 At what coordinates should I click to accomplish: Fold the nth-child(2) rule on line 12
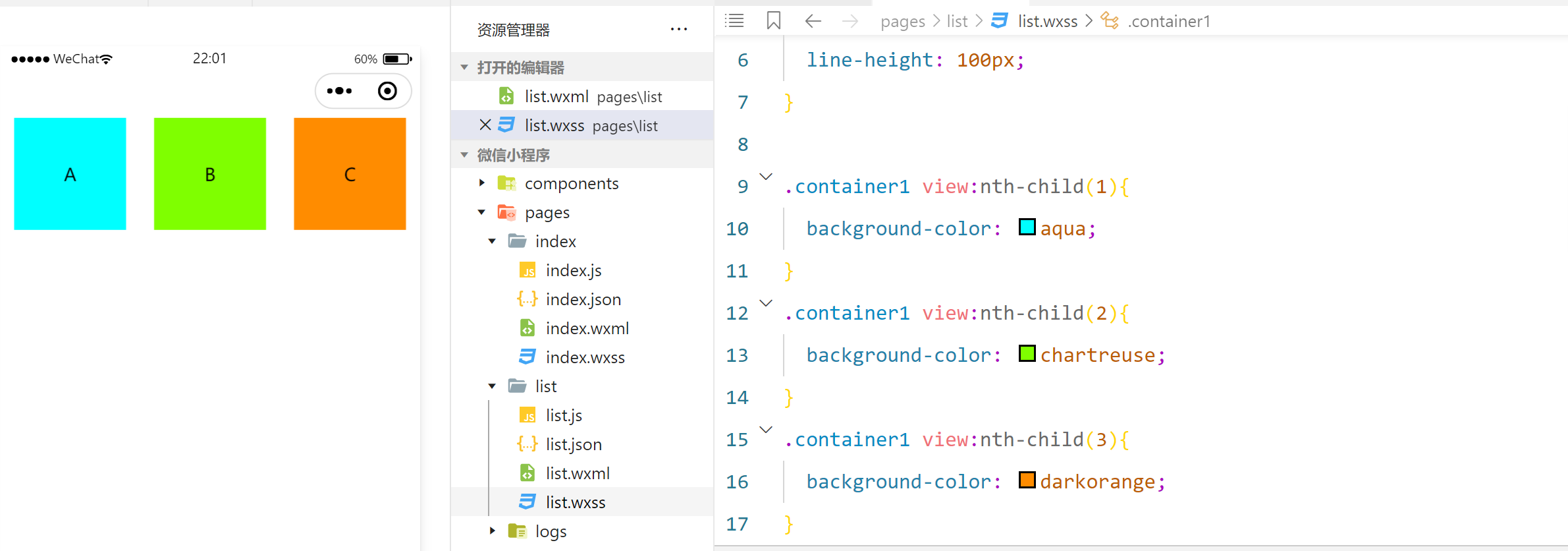pos(765,303)
